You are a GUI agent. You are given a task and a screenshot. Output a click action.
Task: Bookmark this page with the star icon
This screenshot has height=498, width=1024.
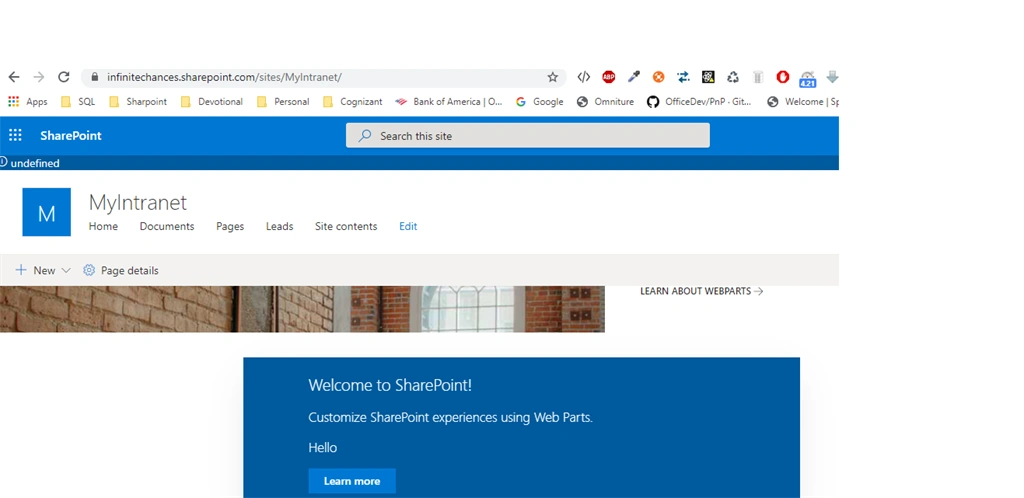(x=552, y=77)
